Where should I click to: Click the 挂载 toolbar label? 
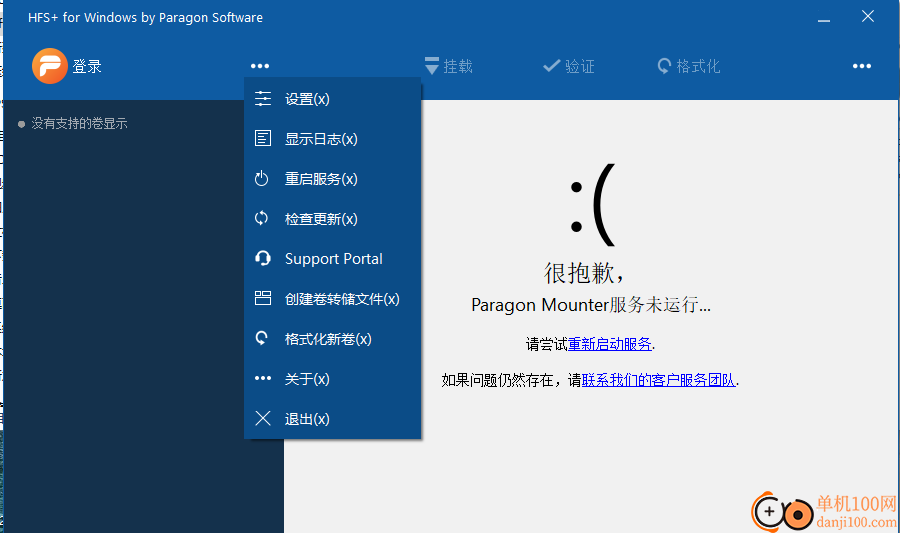[x=458, y=67]
